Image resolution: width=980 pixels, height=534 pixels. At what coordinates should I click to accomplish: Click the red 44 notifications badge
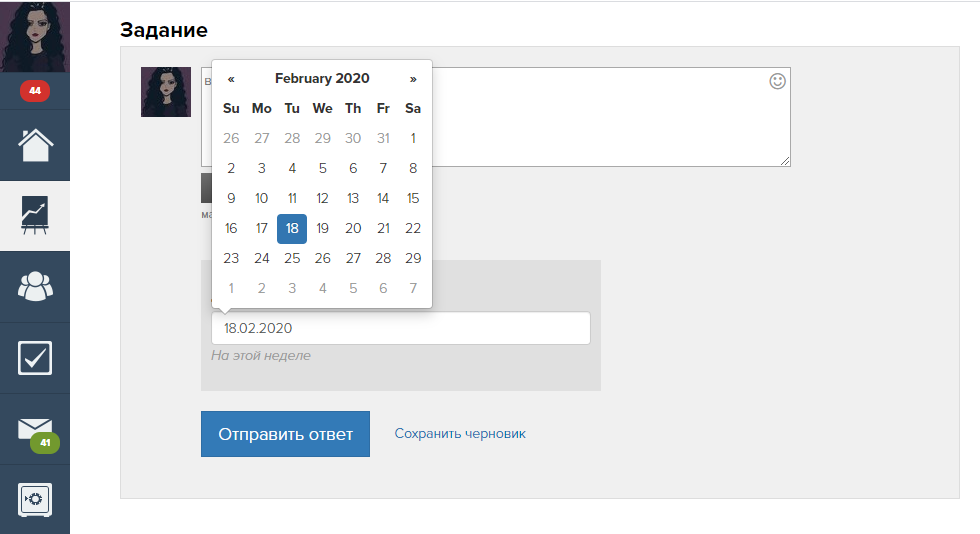pos(35,91)
